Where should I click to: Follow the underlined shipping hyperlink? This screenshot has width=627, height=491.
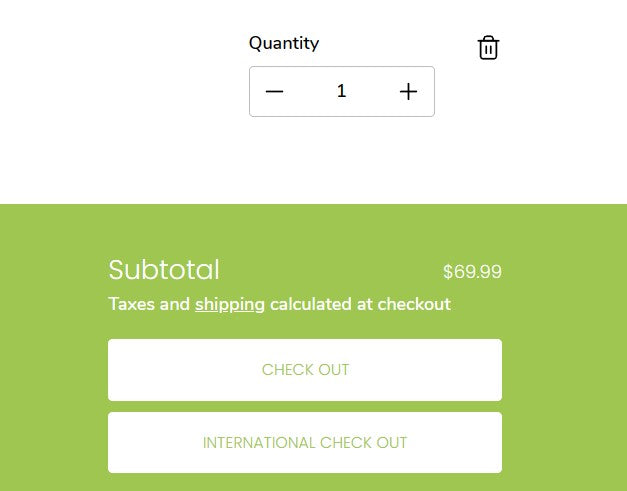(x=230, y=304)
